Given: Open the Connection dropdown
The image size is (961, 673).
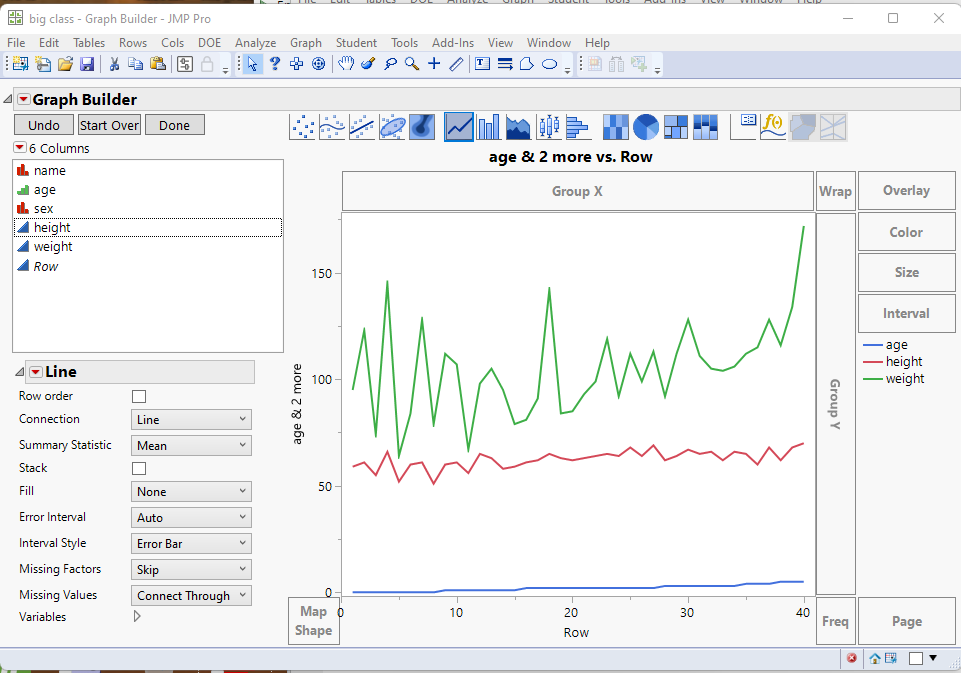Looking at the screenshot, I should pos(191,420).
